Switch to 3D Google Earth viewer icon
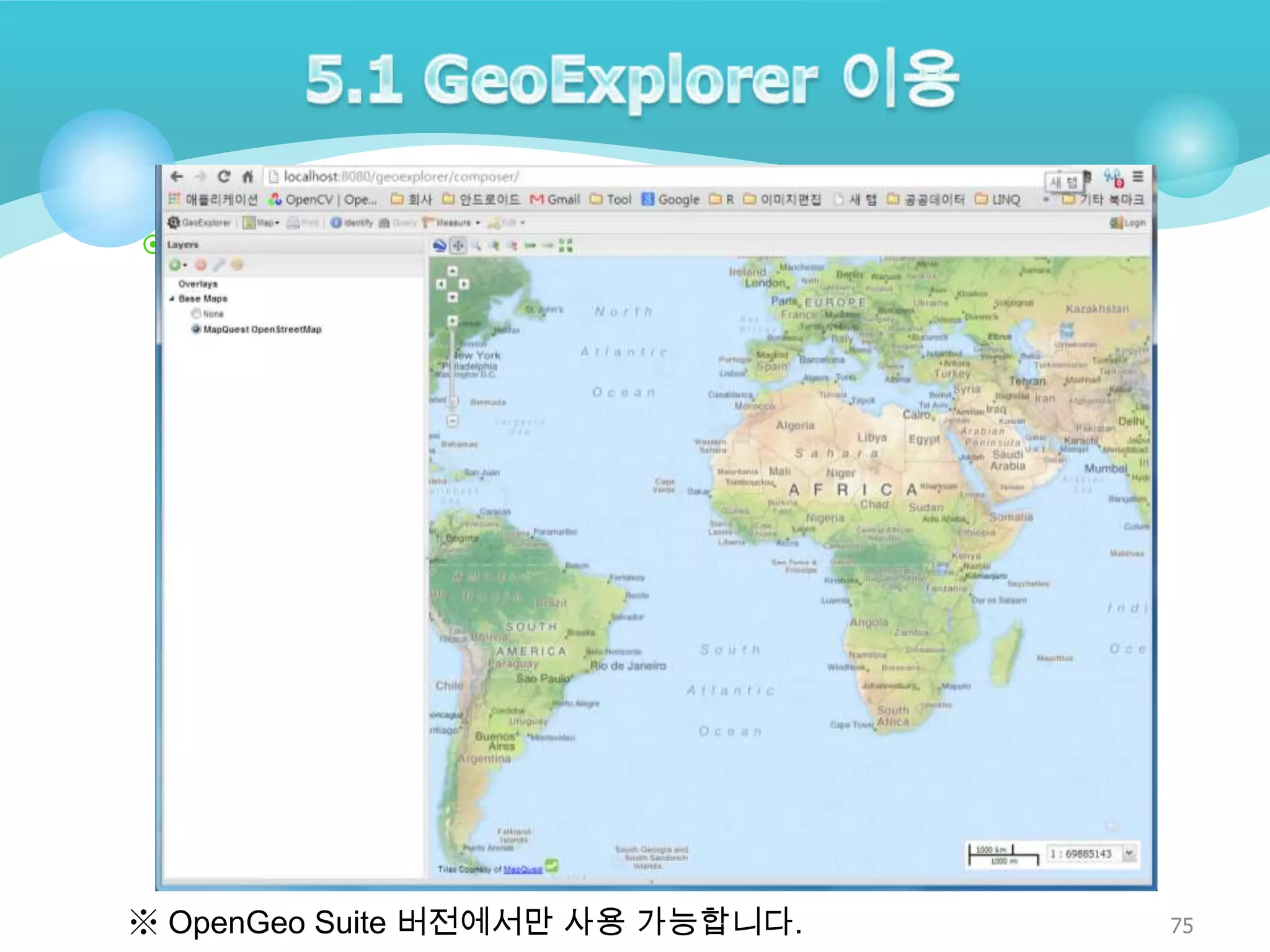The height and width of the screenshot is (952, 1270). point(440,246)
